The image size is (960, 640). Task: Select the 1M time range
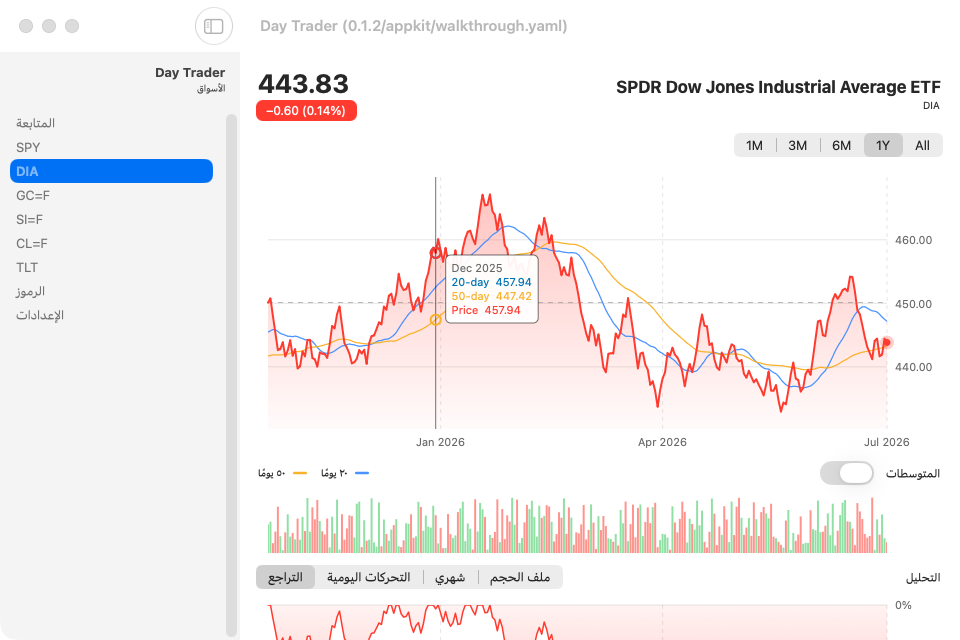pos(754,146)
